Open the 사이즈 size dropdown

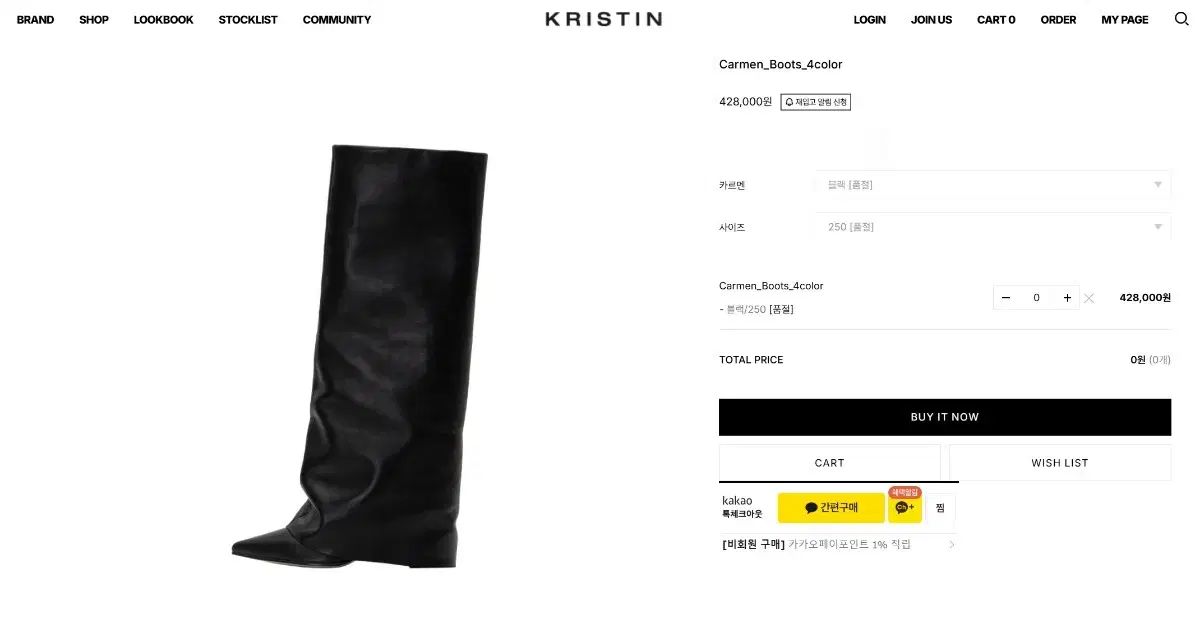point(992,227)
